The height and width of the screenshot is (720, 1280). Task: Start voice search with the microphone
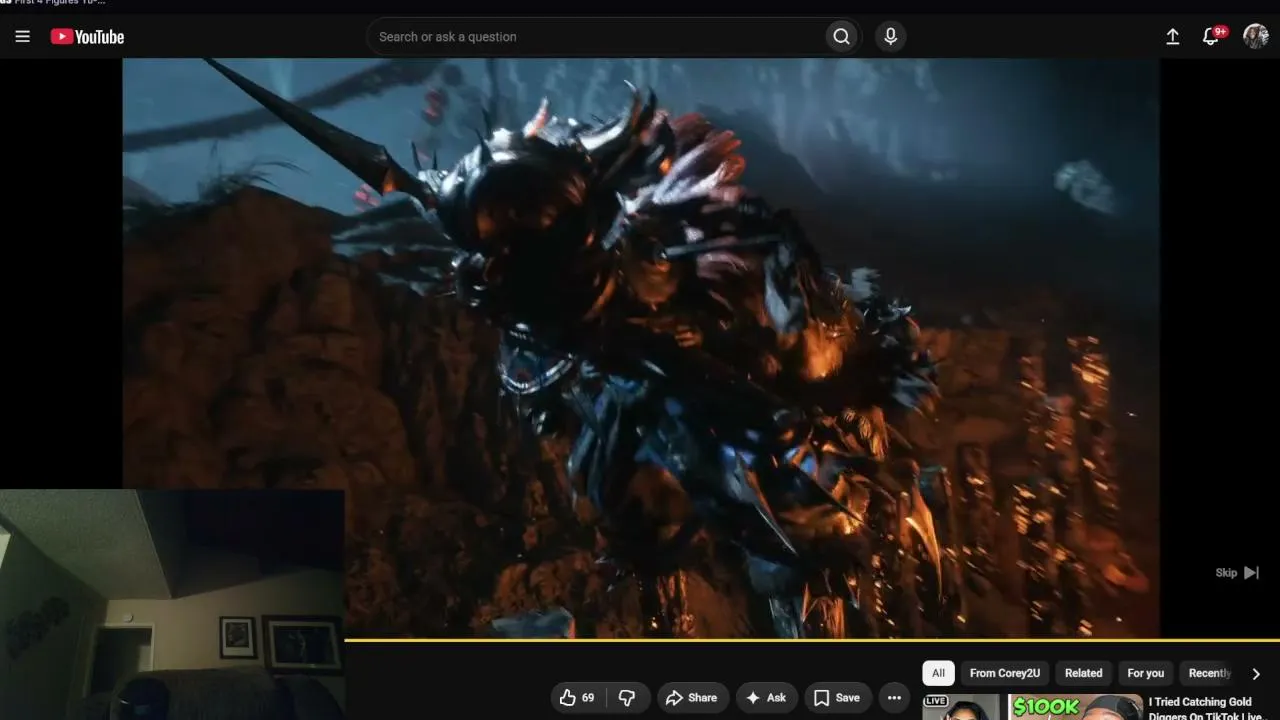890,37
